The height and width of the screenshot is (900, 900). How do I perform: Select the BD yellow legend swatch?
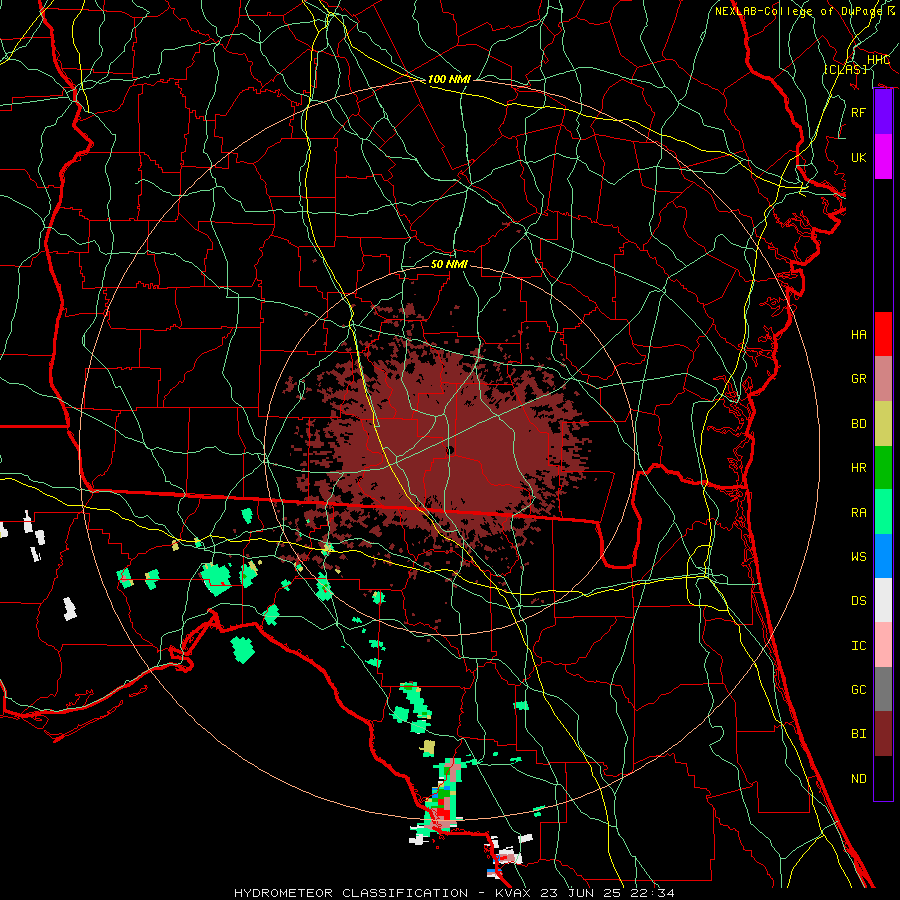point(883,423)
